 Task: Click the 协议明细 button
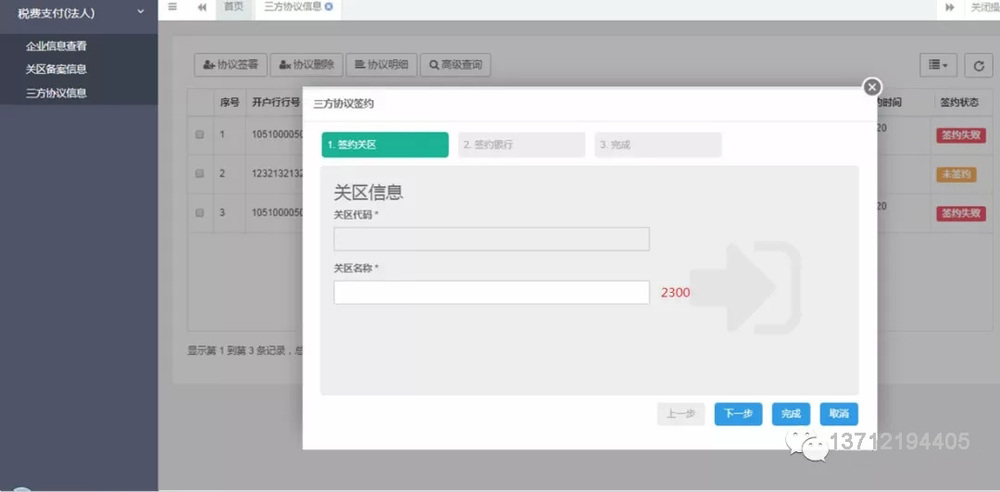pyautogui.click(x=381, y=64)
